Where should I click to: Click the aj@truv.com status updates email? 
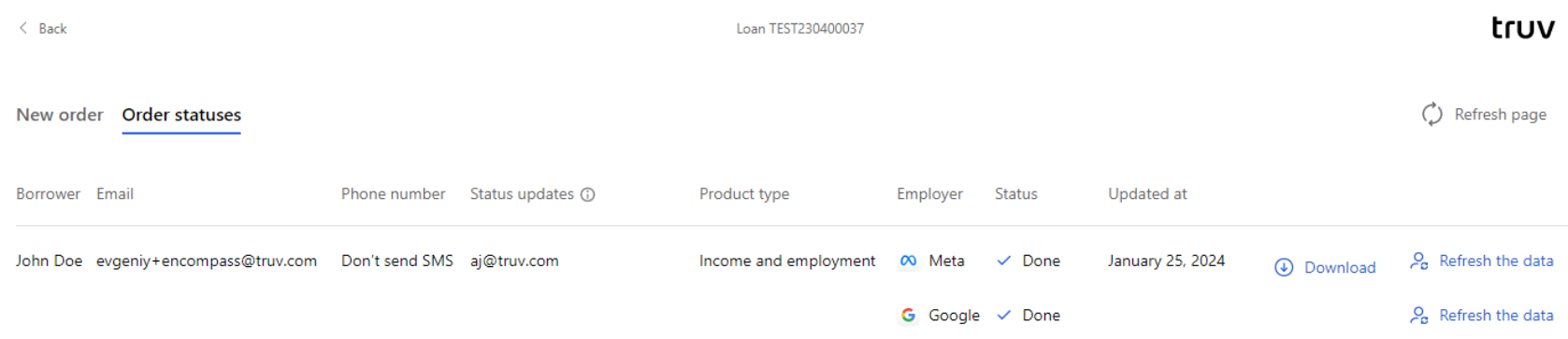(x=514, y=261)
